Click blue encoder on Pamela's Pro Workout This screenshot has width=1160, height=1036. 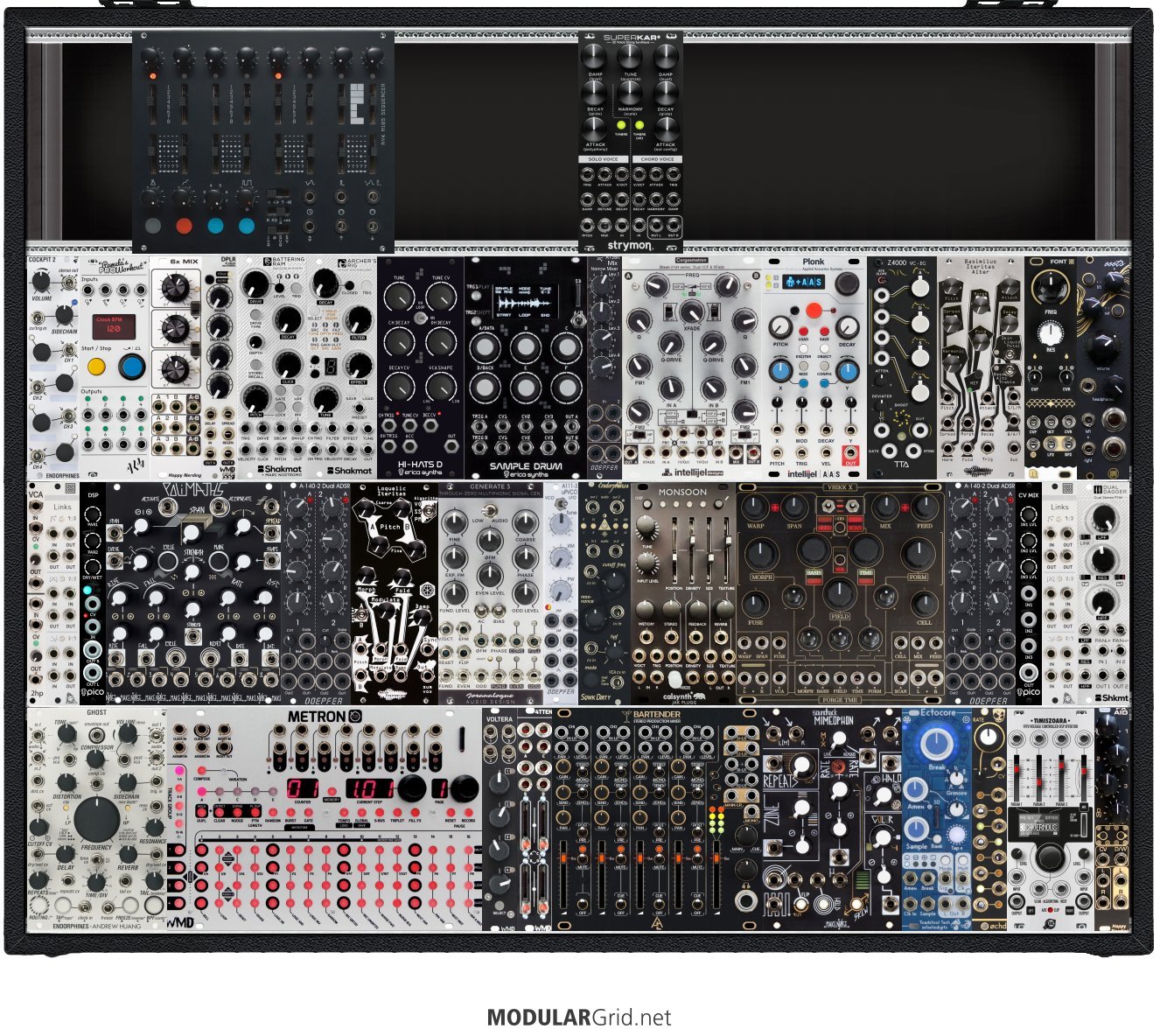tap(133, 367)
